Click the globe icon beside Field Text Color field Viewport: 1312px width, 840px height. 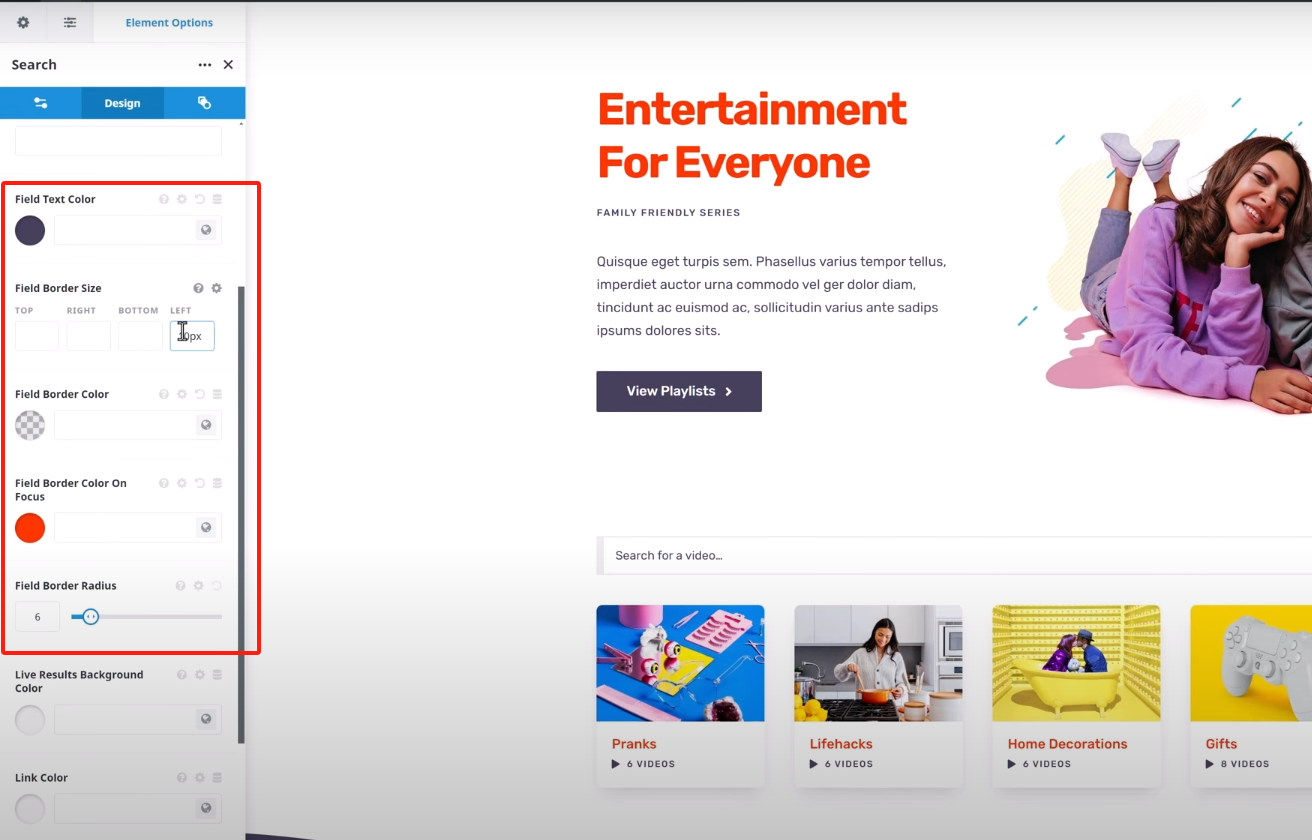206,230
